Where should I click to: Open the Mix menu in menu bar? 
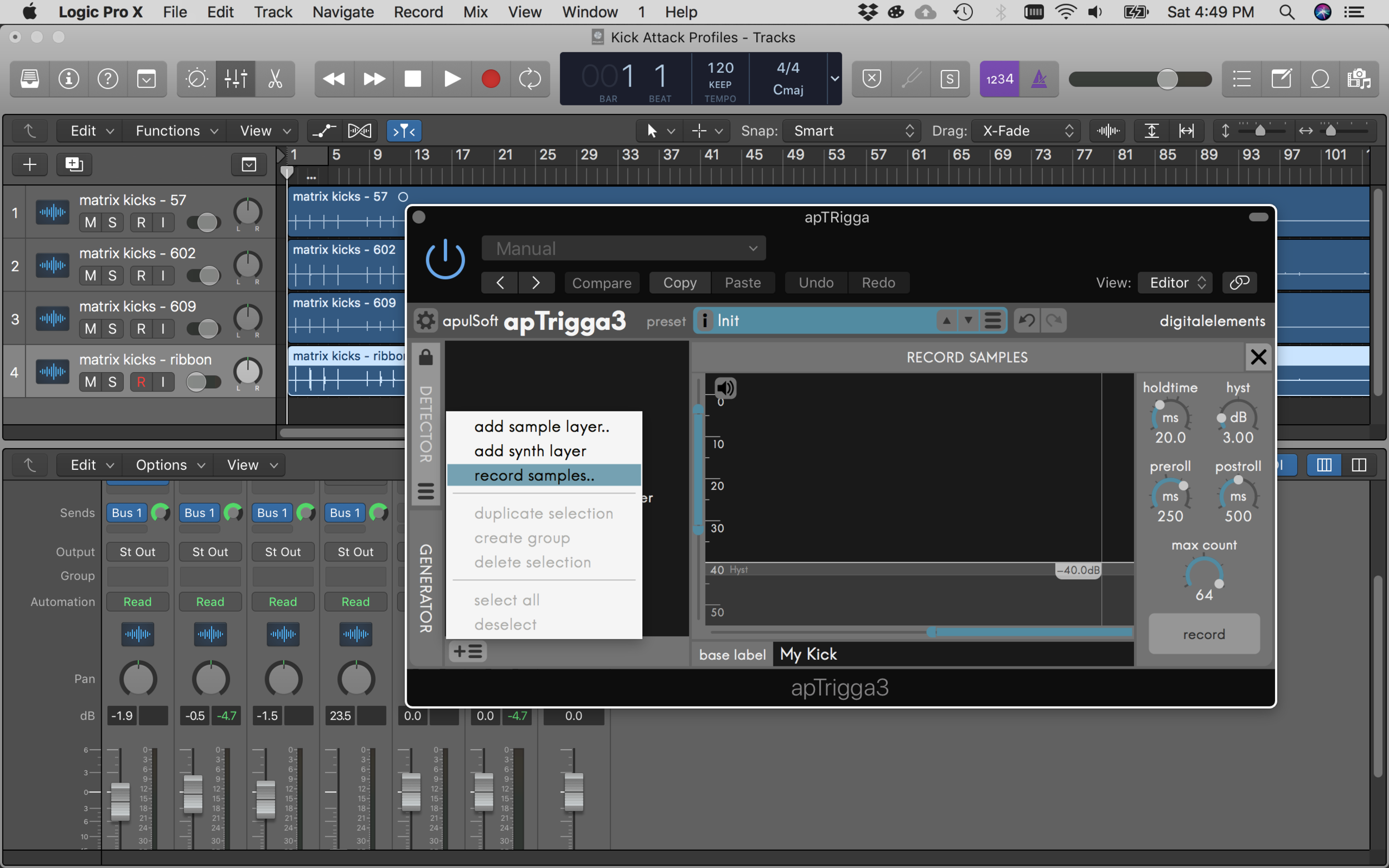click(476, 12)
